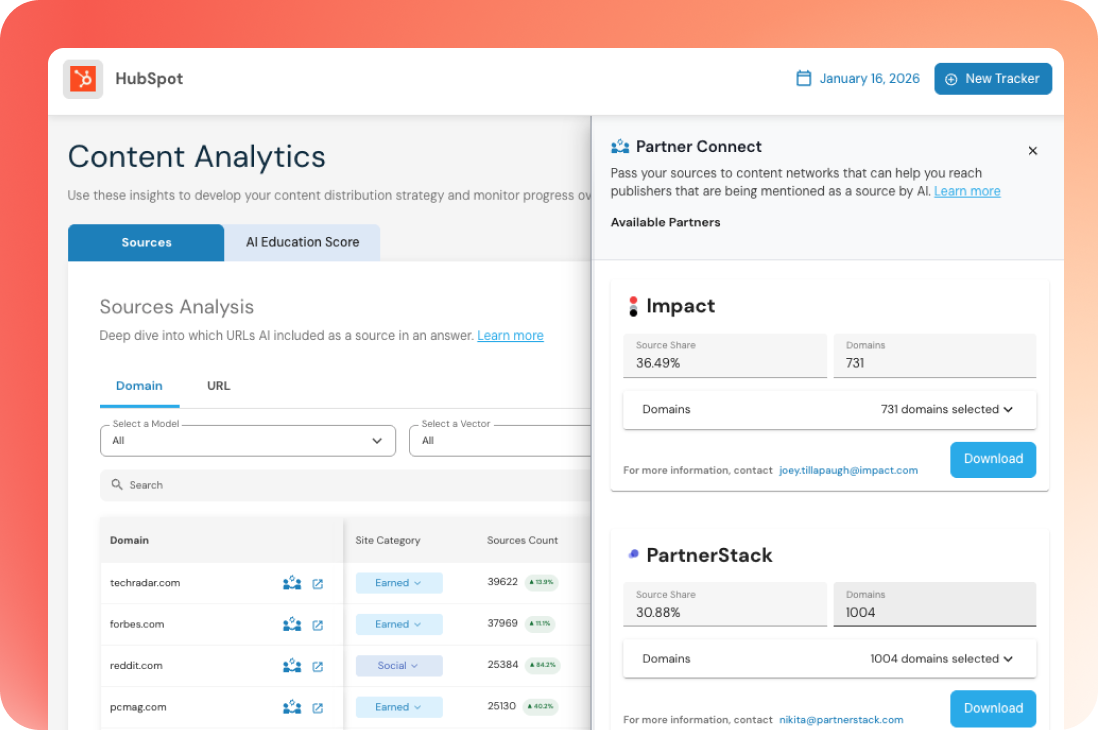This screenshot has height=730, width=1098.
Task: Open the Learn more link in Partner Connect
Action: [x=966, y=190]
